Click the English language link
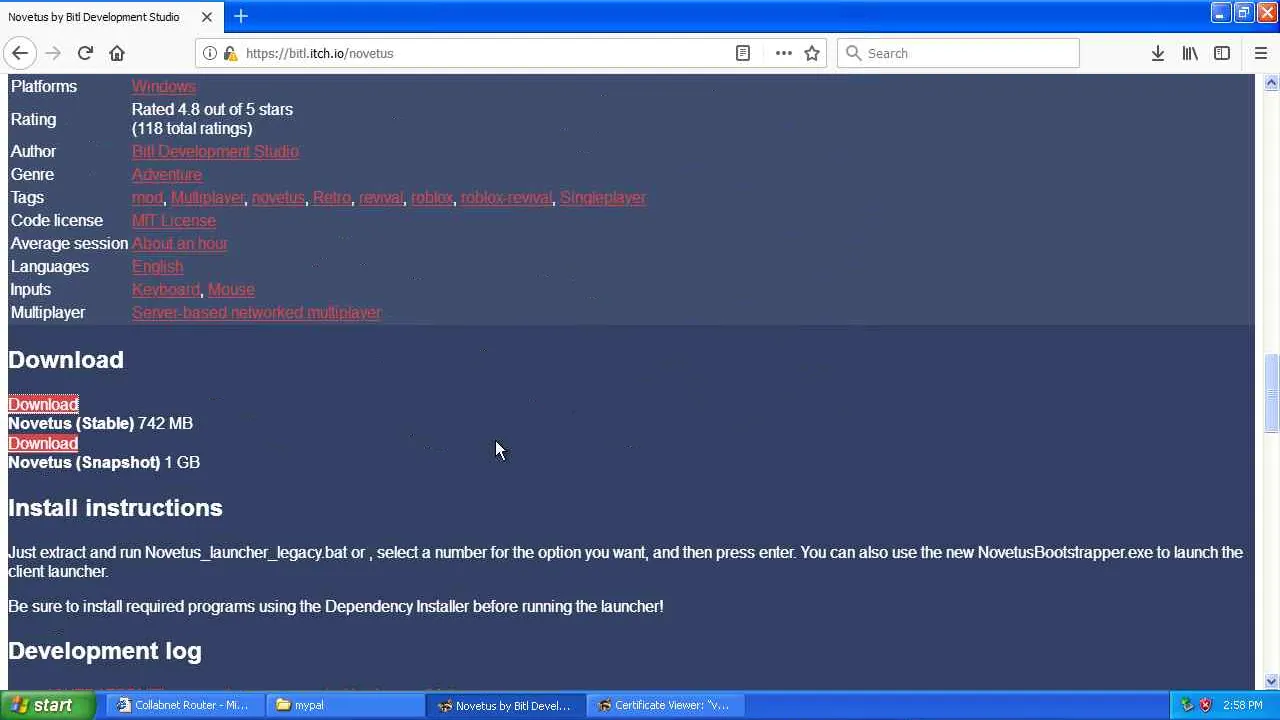Image resolution: width=1280 pixels, height=720 pixels. [158, 266]
